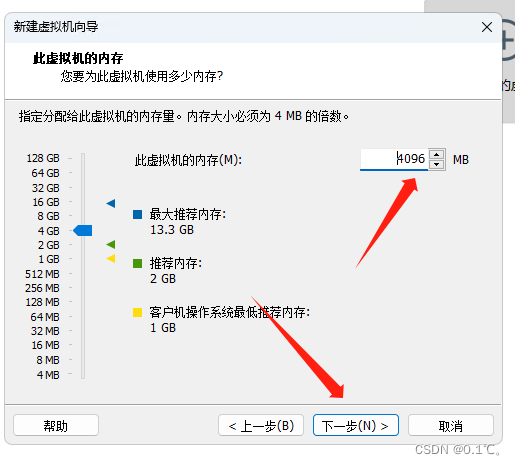Click the green square legend for 推荐内存
The image size is (515, 465).
click(137, 263)
